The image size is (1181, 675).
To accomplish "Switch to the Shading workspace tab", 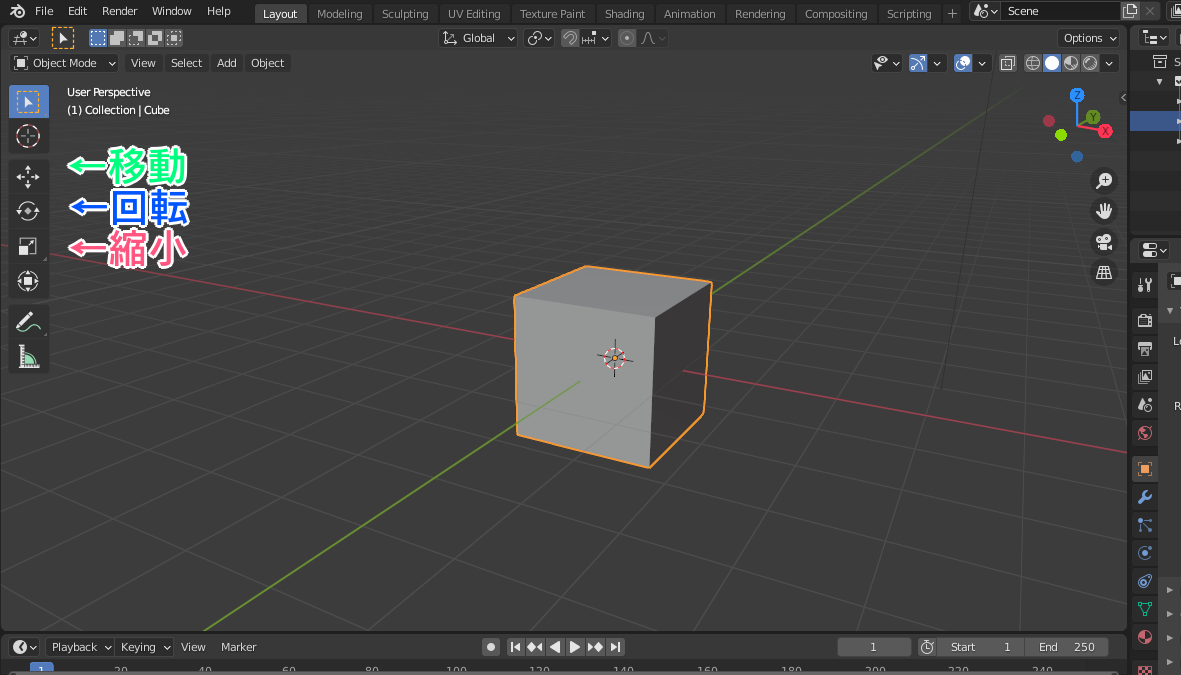I will [x=624, y=14].
